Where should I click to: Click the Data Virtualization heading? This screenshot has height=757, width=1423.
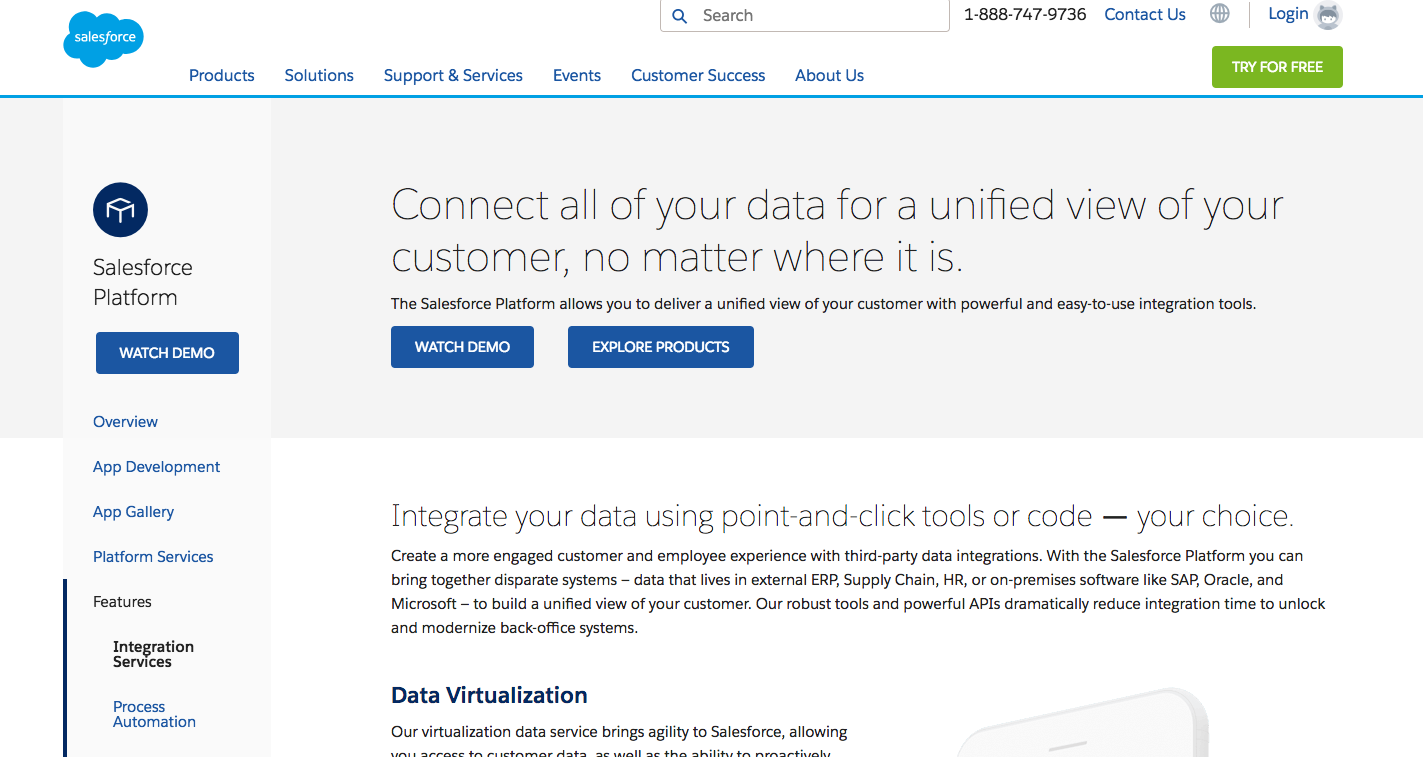pos(489,695)
